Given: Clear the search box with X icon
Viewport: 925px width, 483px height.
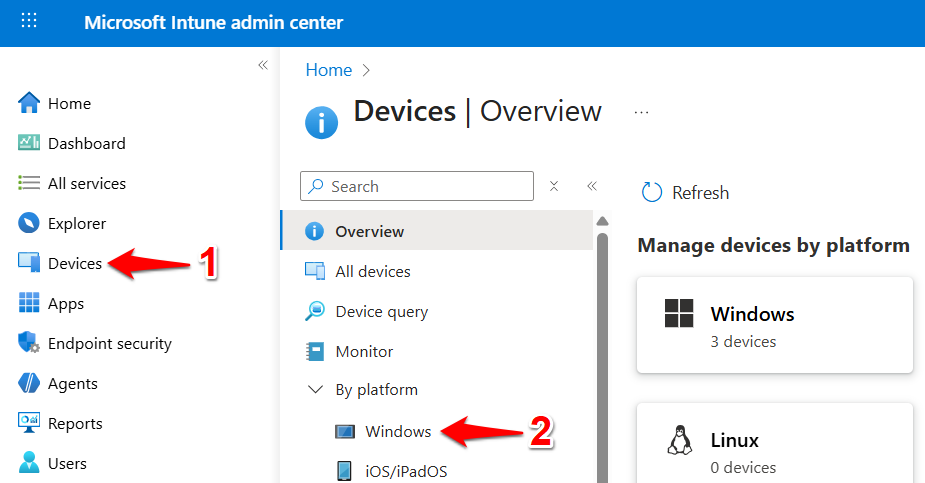Looking at the screenshot, I should point(554,186).
